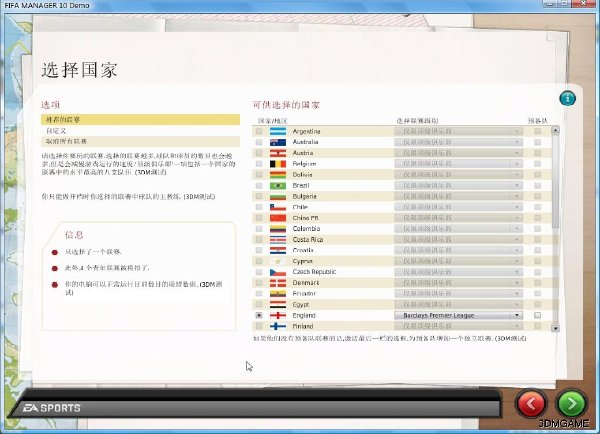
Task: Click the red back arrow button
Action: (x=531, y=403)
